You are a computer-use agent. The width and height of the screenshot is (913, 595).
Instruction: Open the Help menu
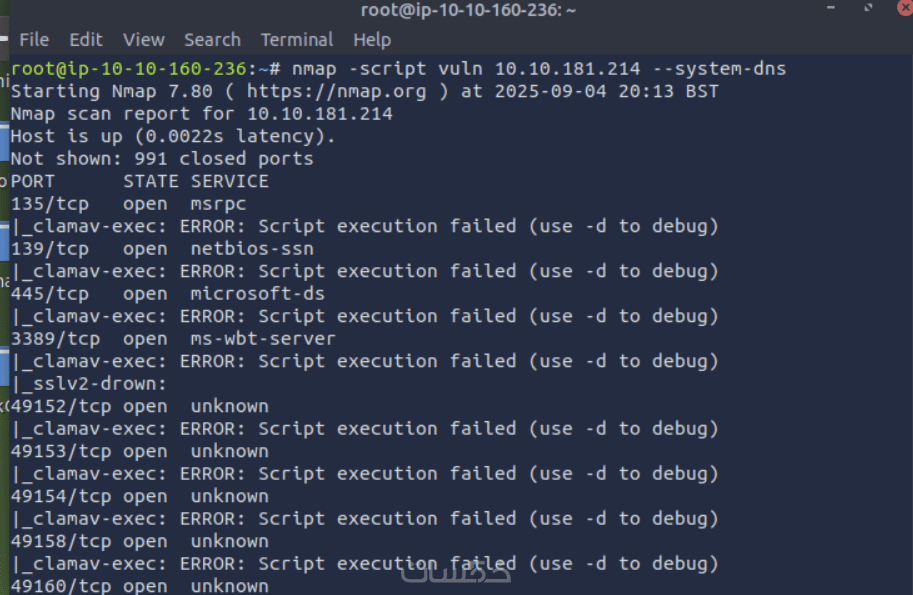point(371,40)
